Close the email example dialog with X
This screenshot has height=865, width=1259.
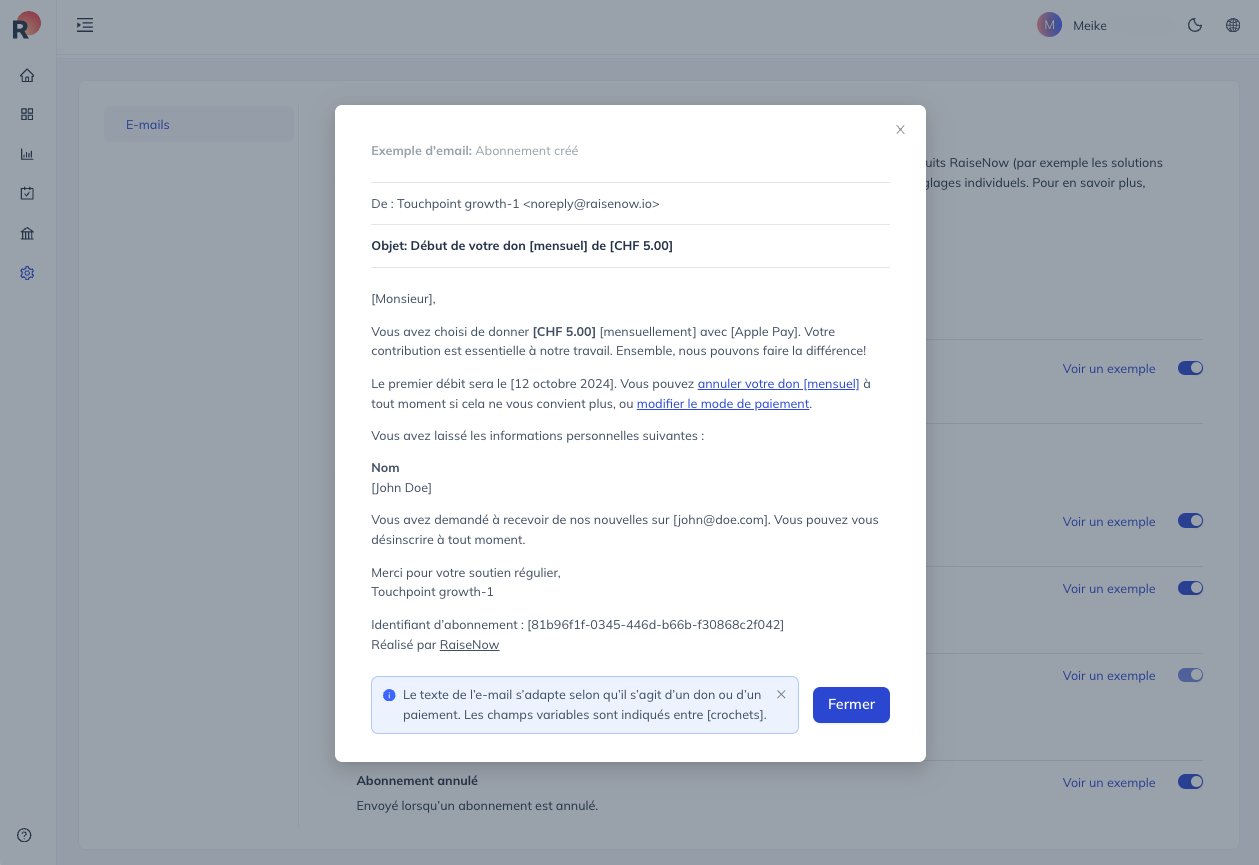pyautogui.click(x=900, y=130)
